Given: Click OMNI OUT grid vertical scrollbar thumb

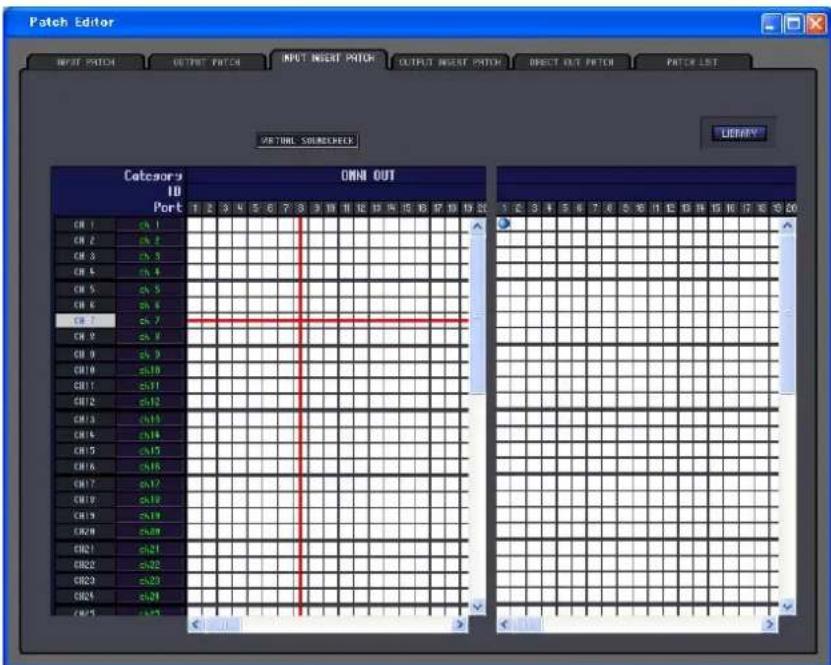Looking at the screenshot, I should point(478,314).
